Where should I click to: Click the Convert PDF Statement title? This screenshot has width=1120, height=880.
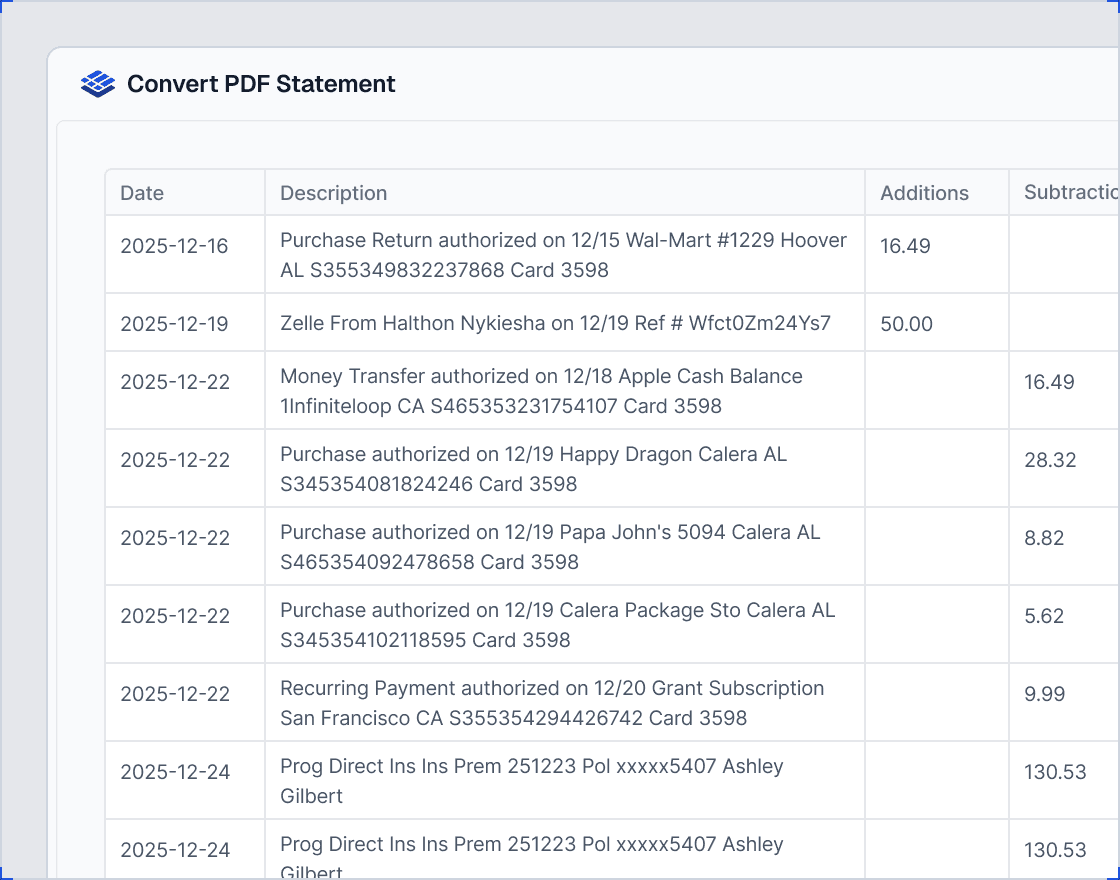[261, 84]
